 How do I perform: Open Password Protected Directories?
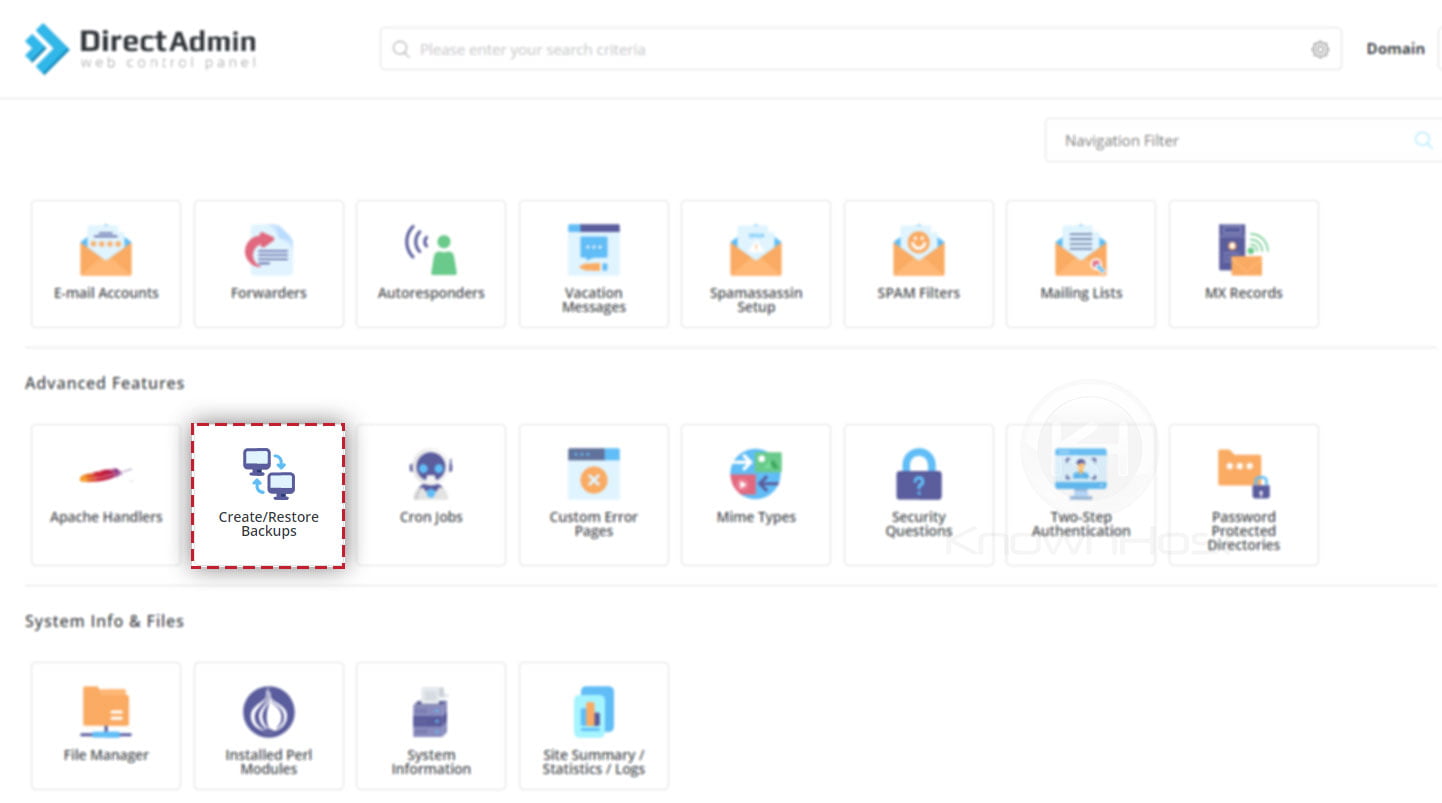pos(1243,494)
